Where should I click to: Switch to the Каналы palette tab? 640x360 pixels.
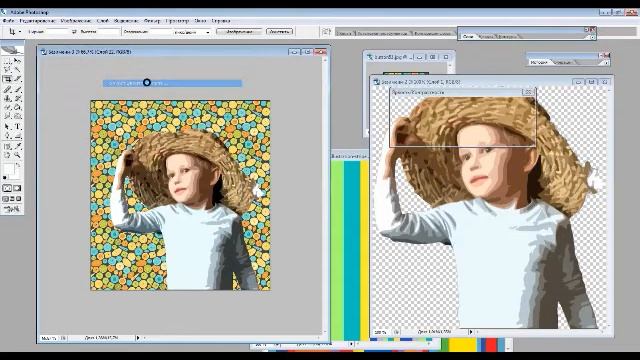486,37
